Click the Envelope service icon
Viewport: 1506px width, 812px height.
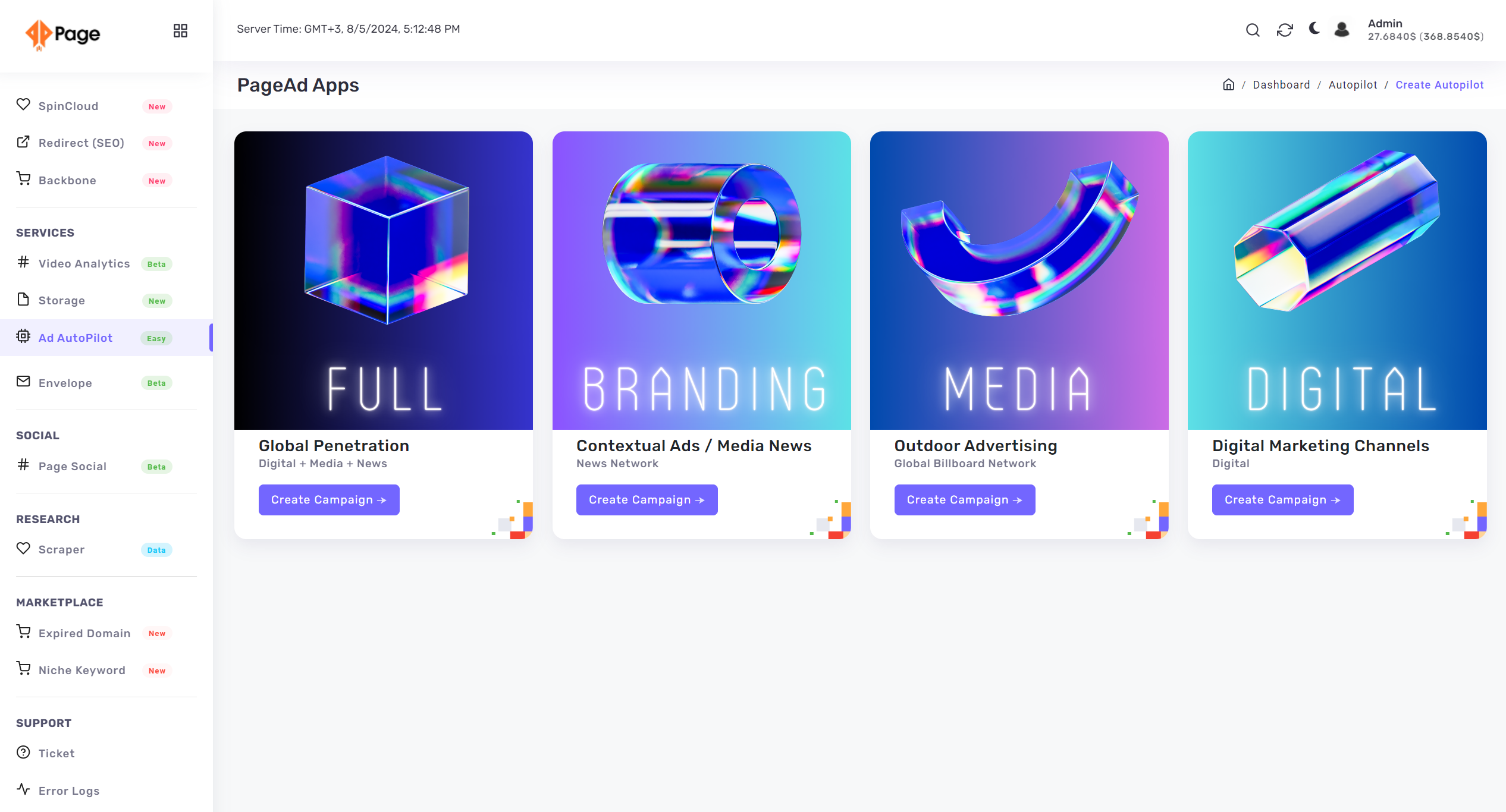pos(24,381)
